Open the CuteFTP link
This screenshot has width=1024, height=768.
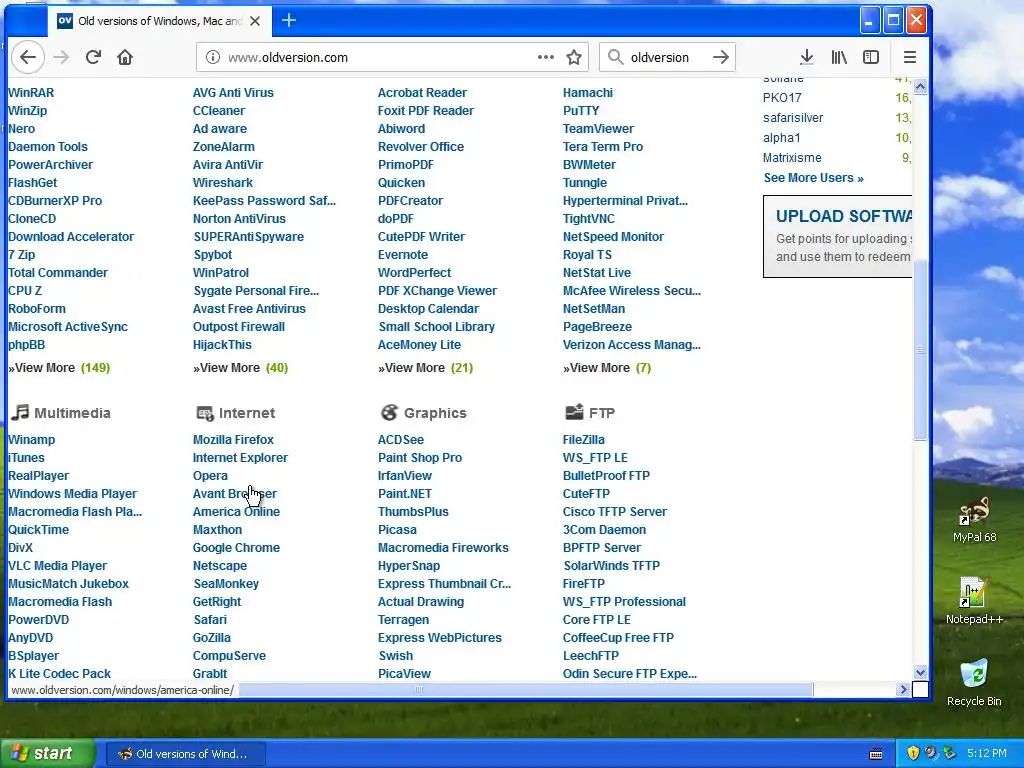(586, 494)
